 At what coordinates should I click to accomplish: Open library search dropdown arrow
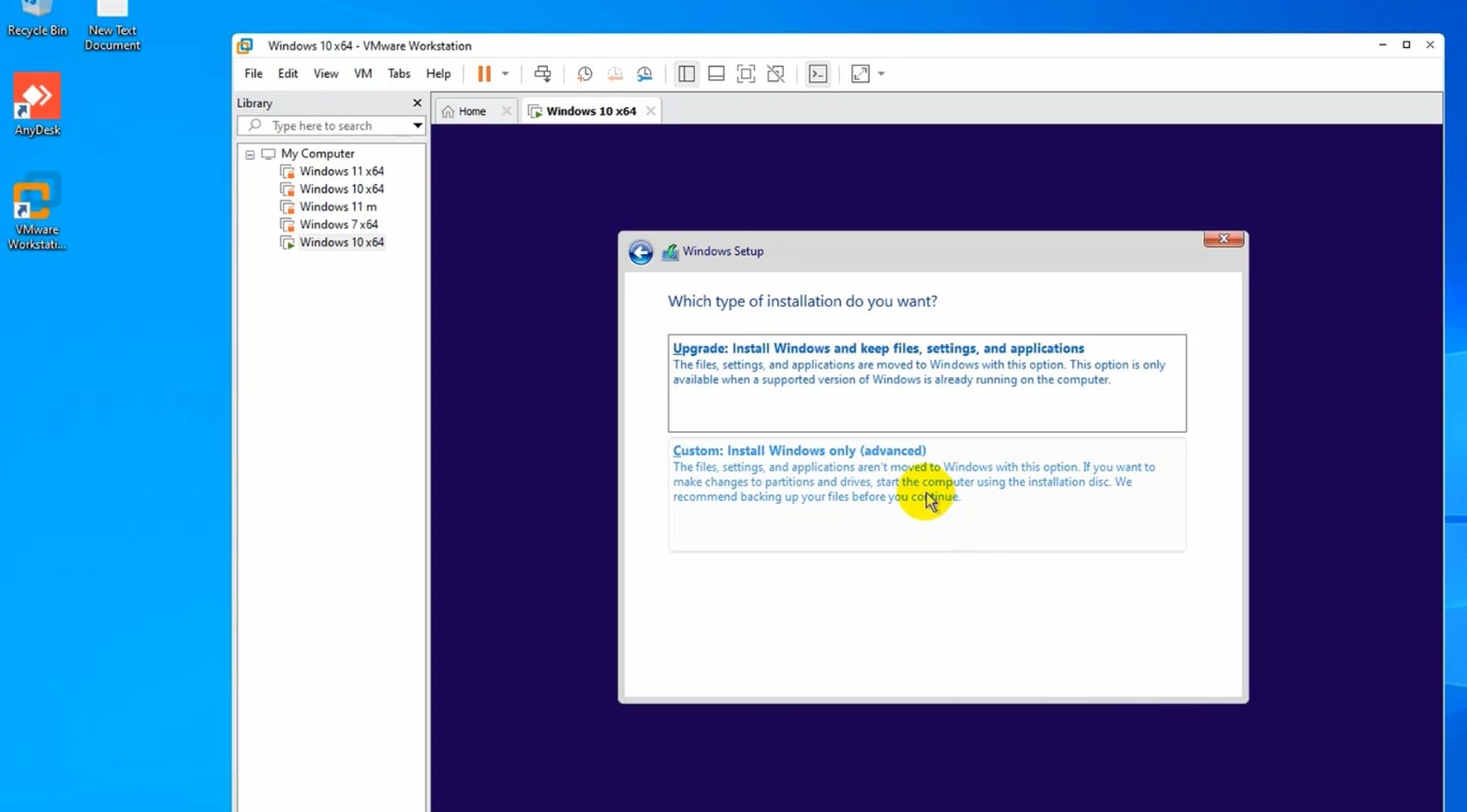point(417,125)
